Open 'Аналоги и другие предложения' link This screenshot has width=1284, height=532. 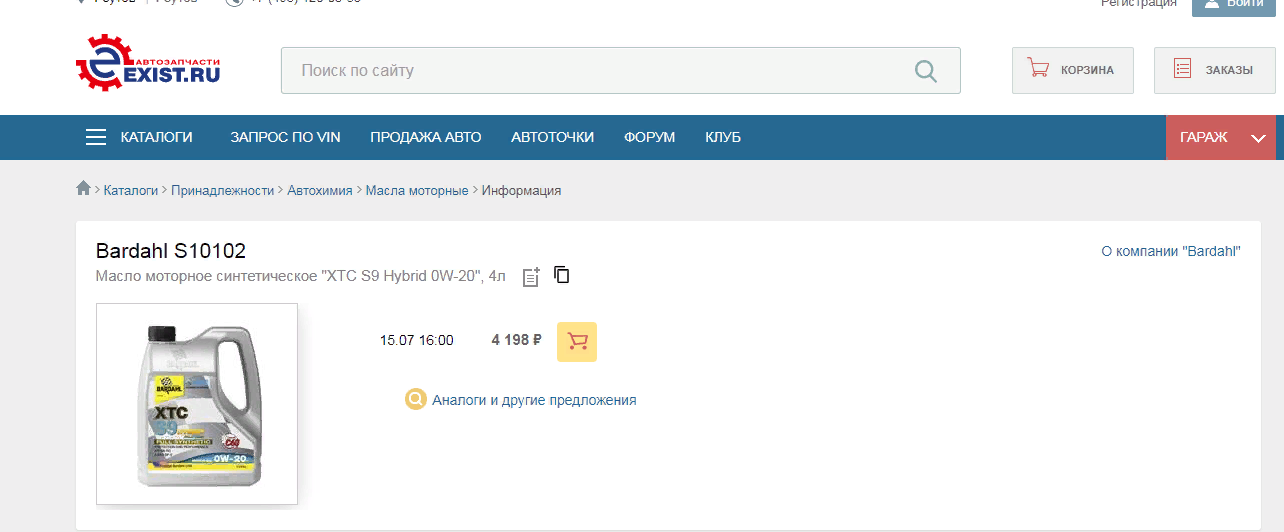(534, 400)
